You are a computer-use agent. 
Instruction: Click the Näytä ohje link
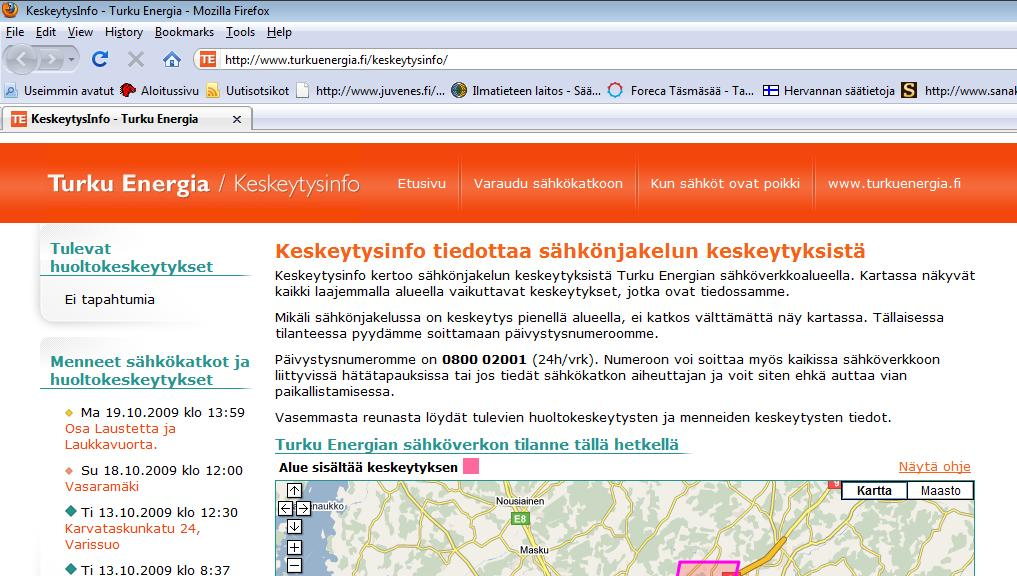click(x=935, y=466)
